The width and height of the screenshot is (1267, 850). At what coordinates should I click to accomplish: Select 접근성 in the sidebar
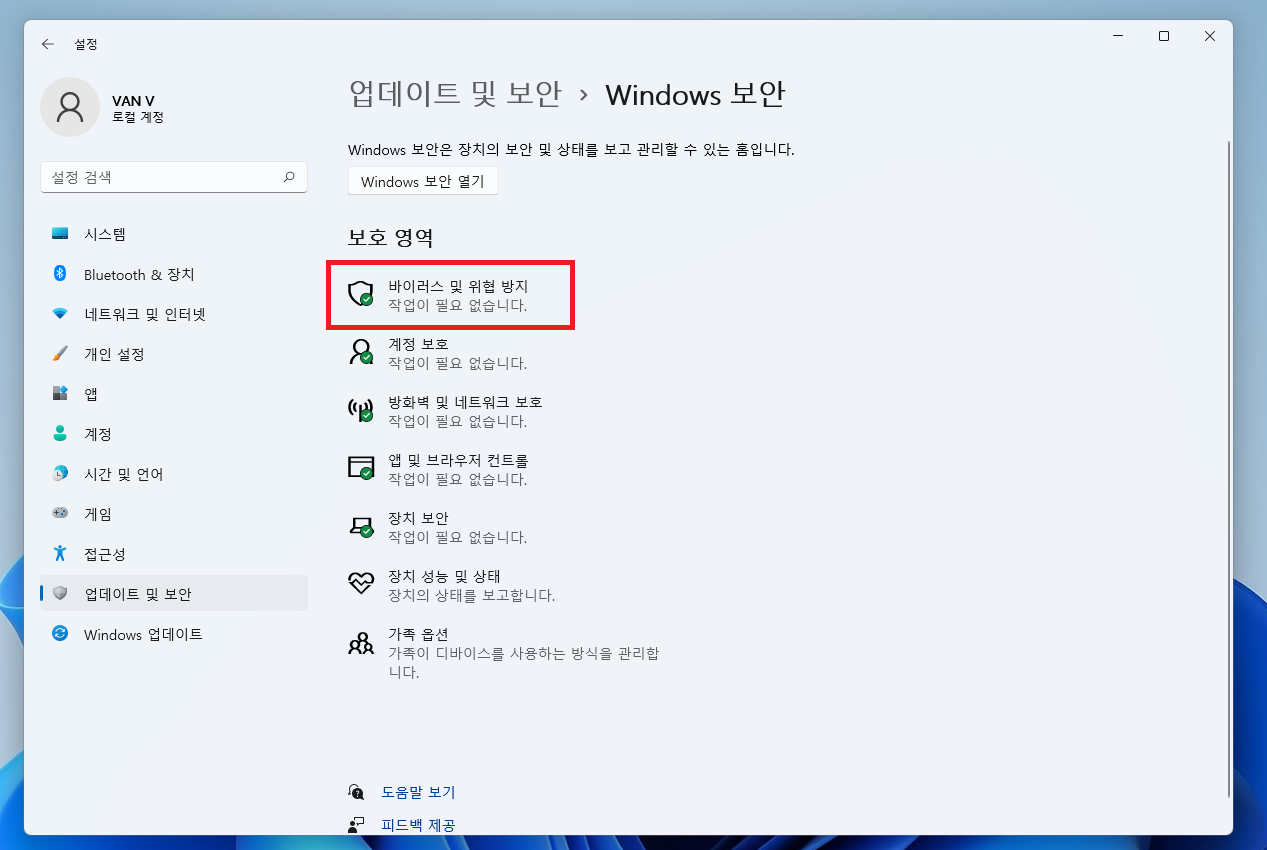point(174,554)
